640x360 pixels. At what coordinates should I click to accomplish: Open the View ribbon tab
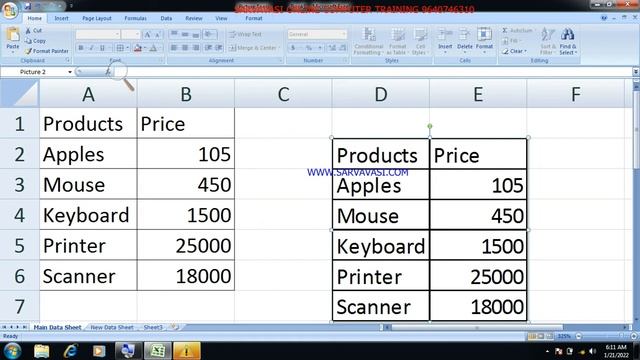click(221, 18)
